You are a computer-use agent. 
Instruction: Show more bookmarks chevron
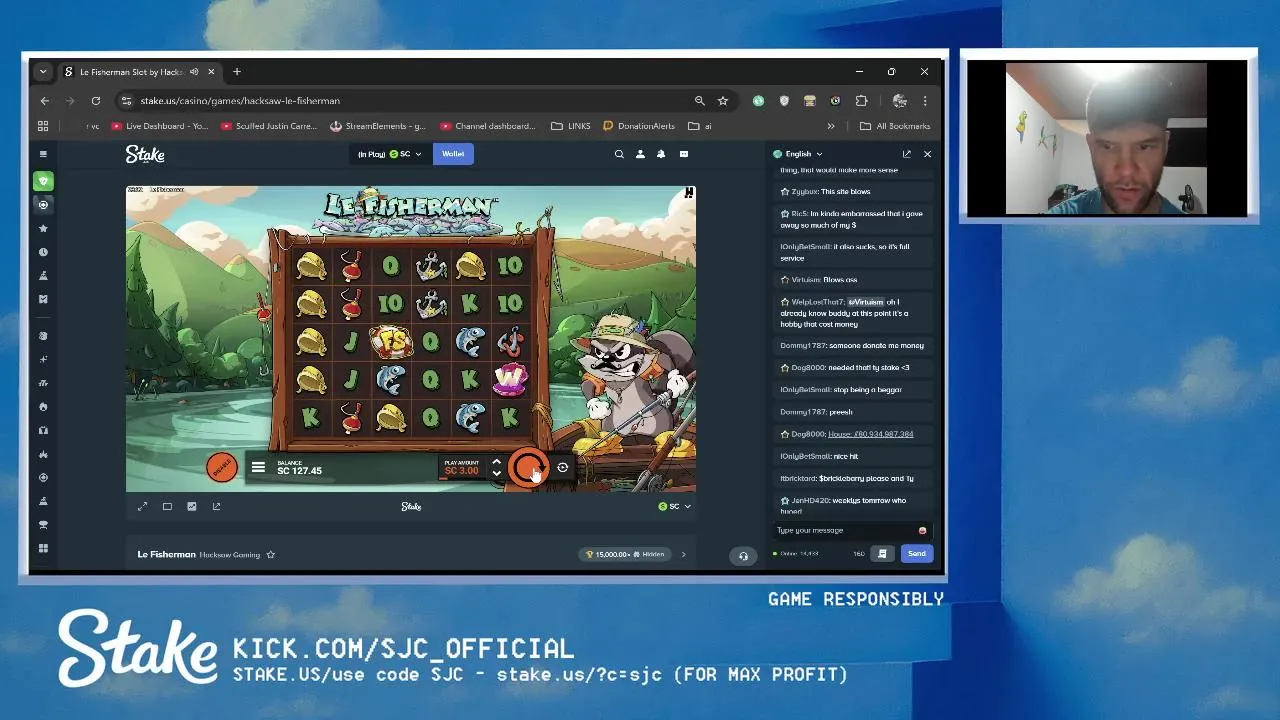pos(830,126)
